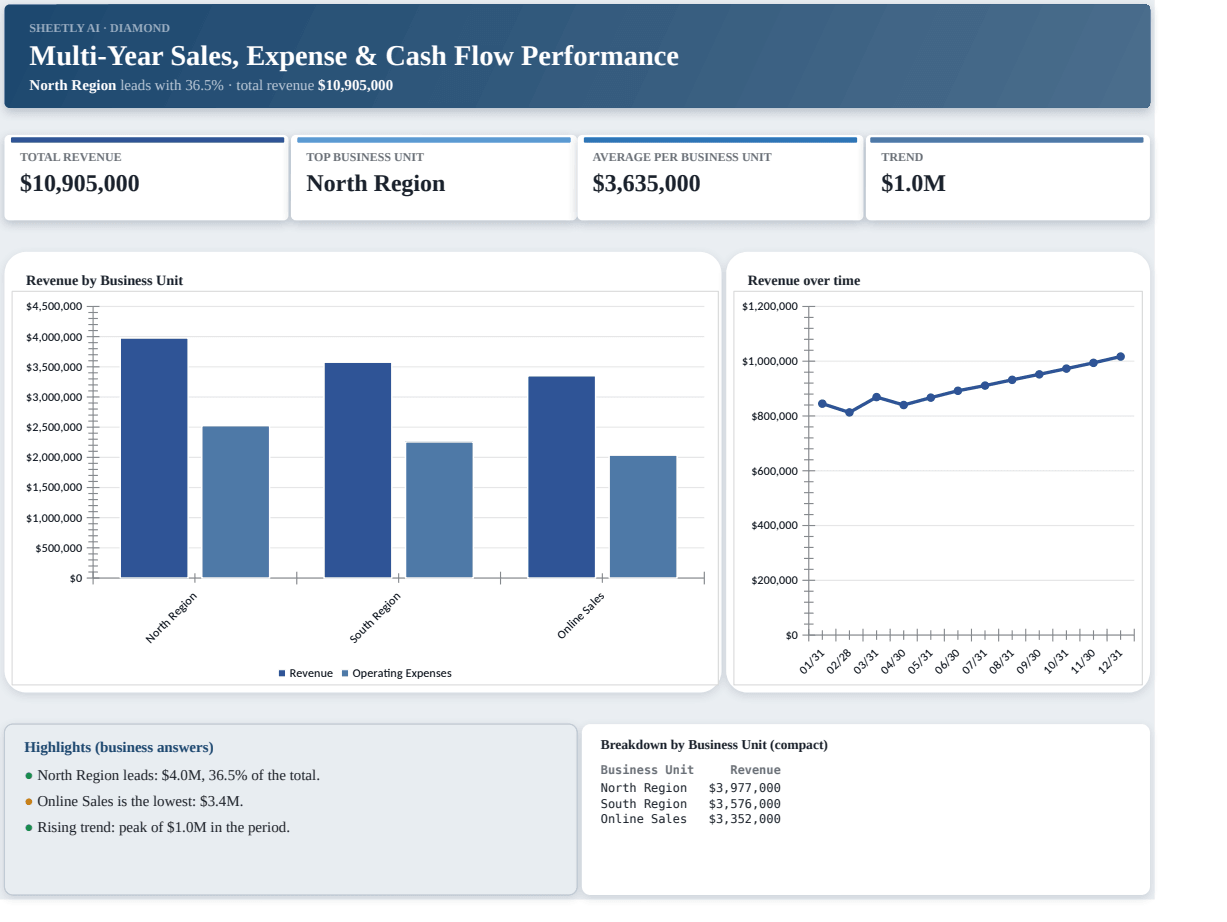Click the 09/30 x-axis date label

pyautogui.click(x=1029, y=663)
